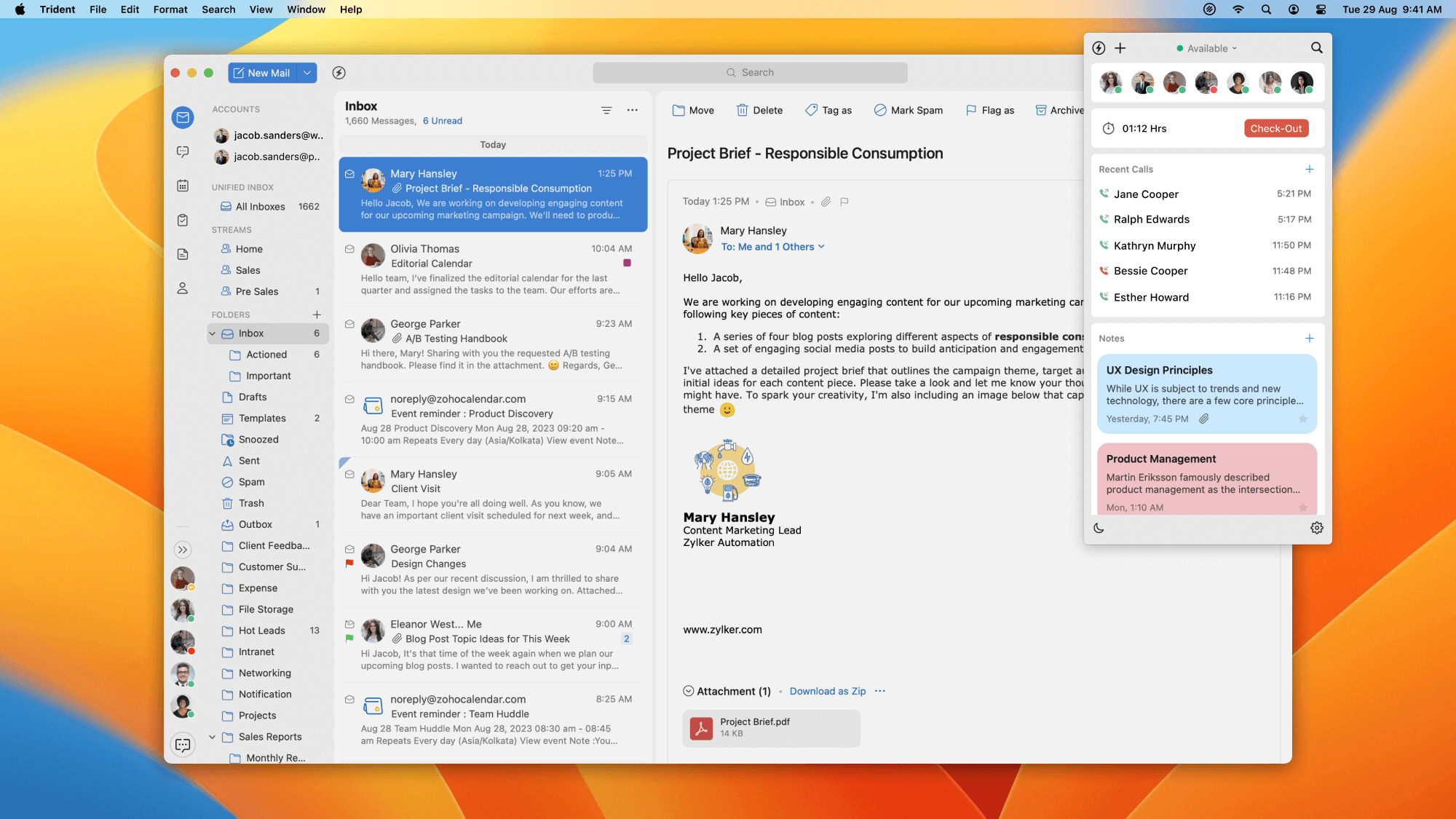Open the UX Design Principles note card

[x=1207, y=394]
